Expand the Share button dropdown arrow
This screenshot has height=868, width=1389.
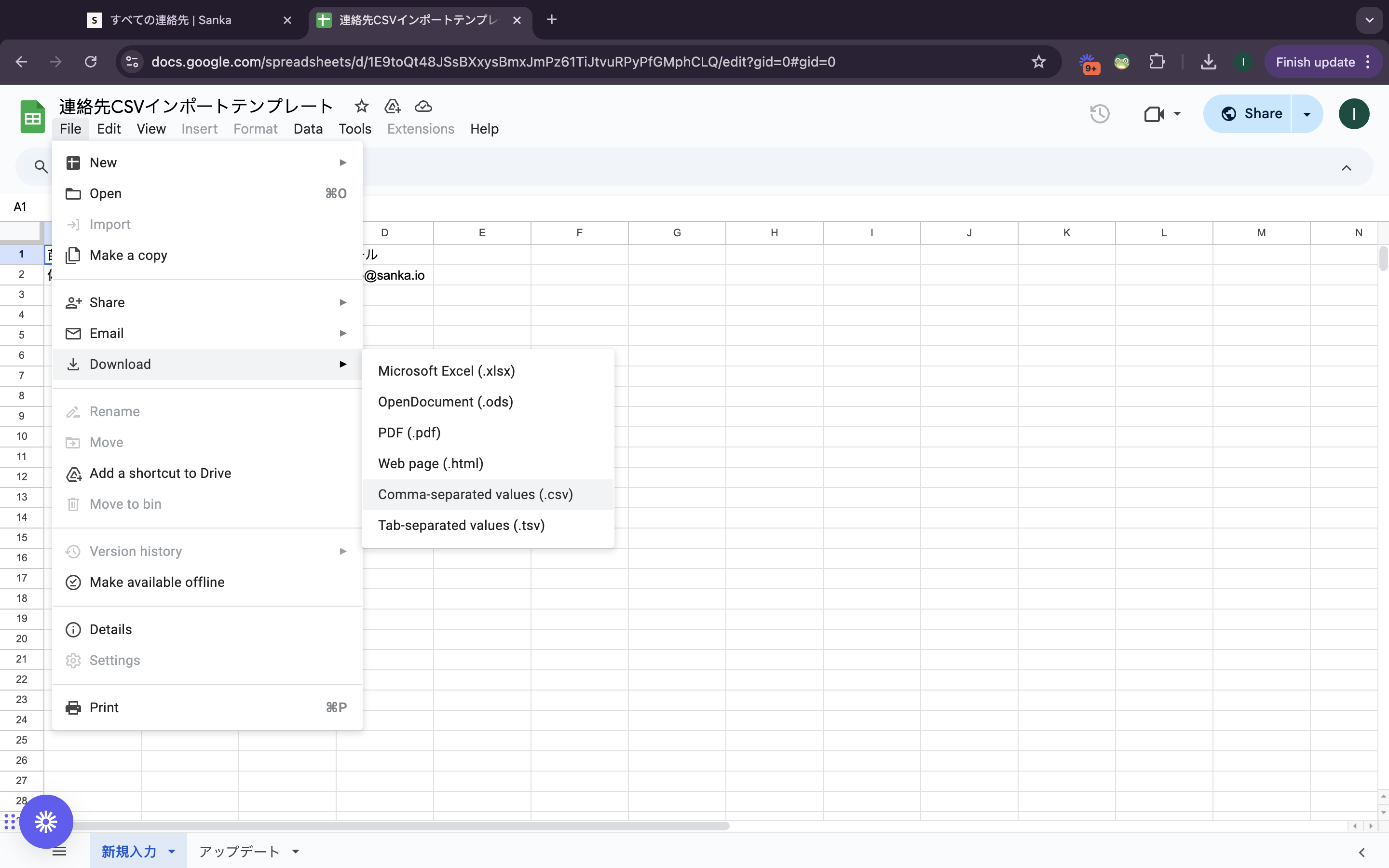1307,114
